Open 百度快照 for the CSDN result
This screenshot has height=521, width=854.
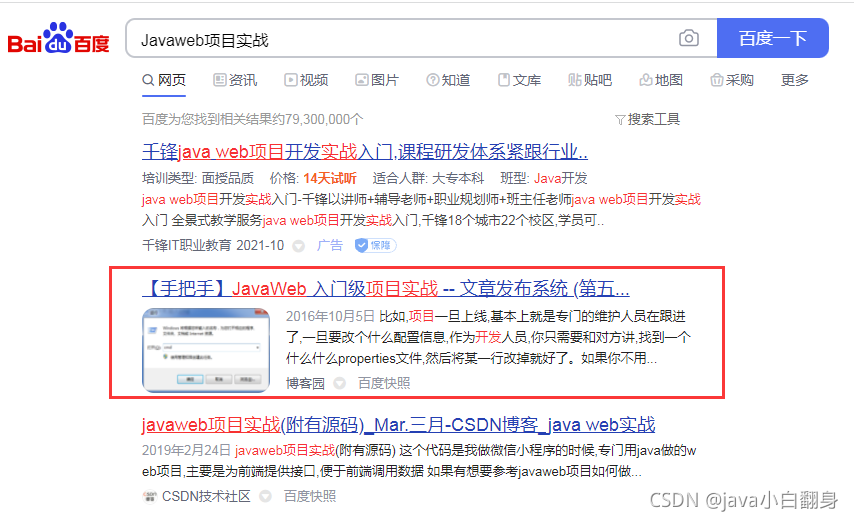point(310,496)
